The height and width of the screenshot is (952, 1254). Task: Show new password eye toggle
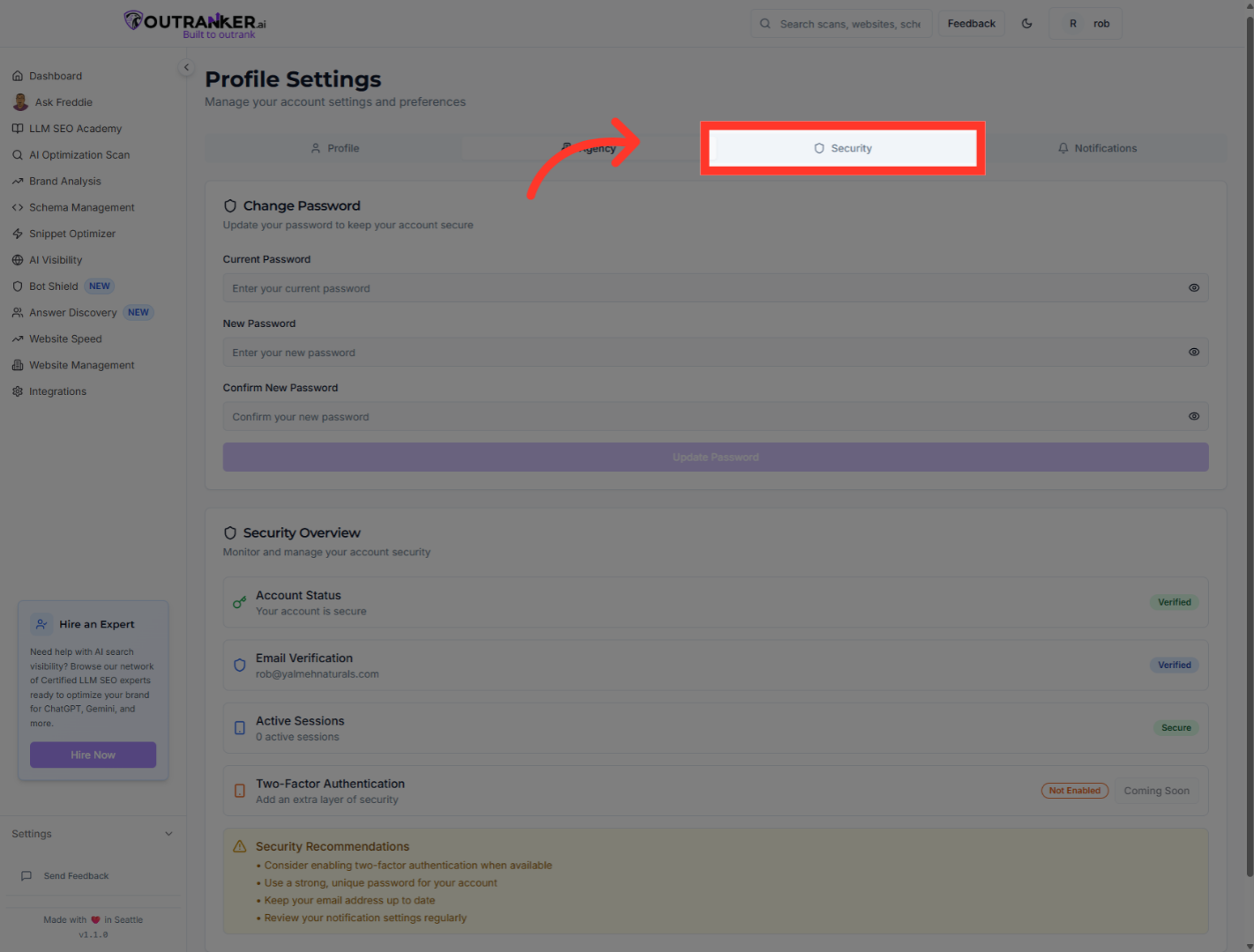1194,353
